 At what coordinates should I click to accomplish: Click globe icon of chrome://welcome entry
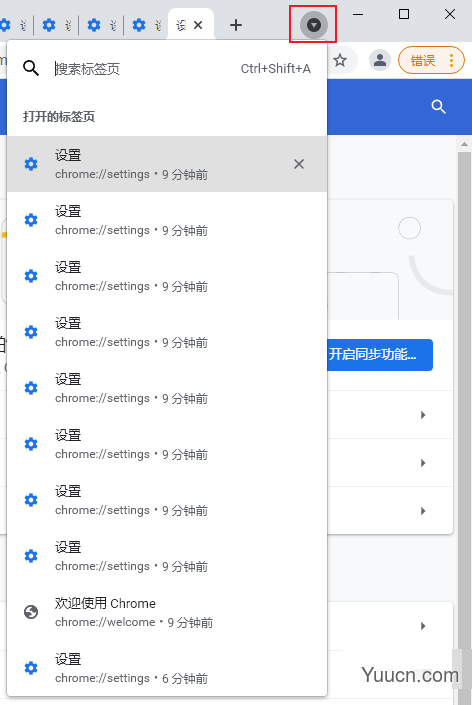pos(31,612)
